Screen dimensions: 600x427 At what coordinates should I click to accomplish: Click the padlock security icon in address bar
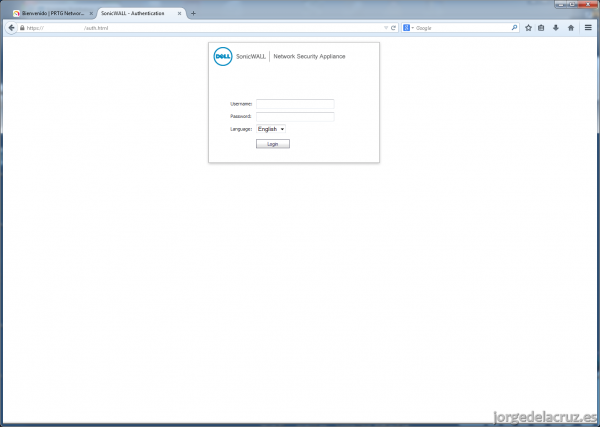point(22,28)
